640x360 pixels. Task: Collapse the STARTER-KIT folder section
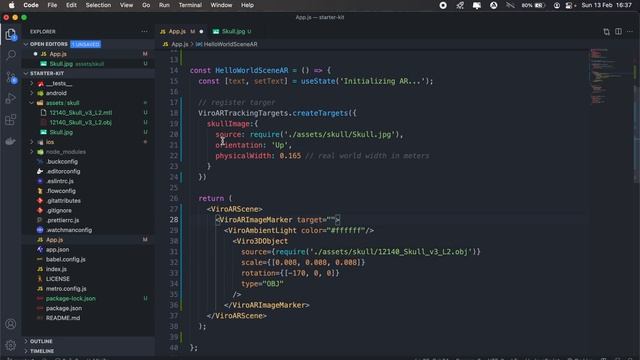(x=47, y=73)
